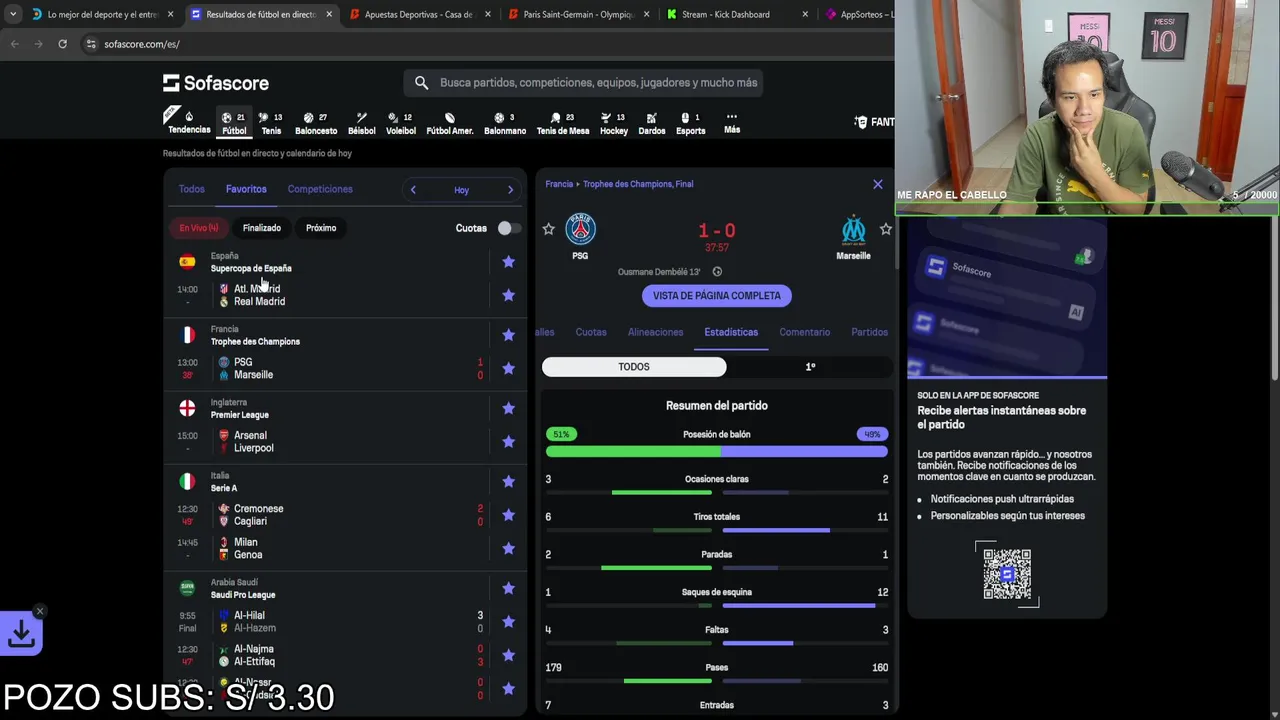Open the Dardos sport section
This screenshot has width=1280, height=720.
[652, 122]
